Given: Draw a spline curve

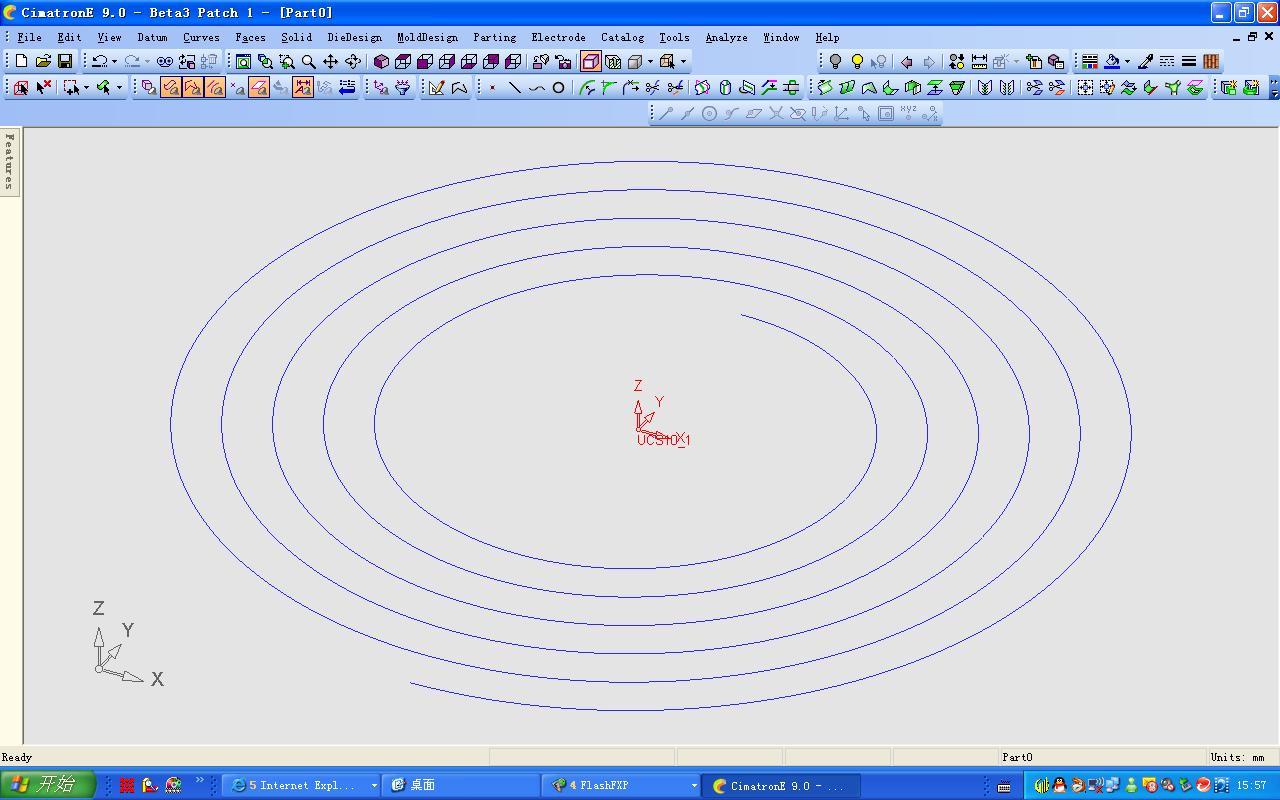Looking at the screenshot, I should pos(537,88).
